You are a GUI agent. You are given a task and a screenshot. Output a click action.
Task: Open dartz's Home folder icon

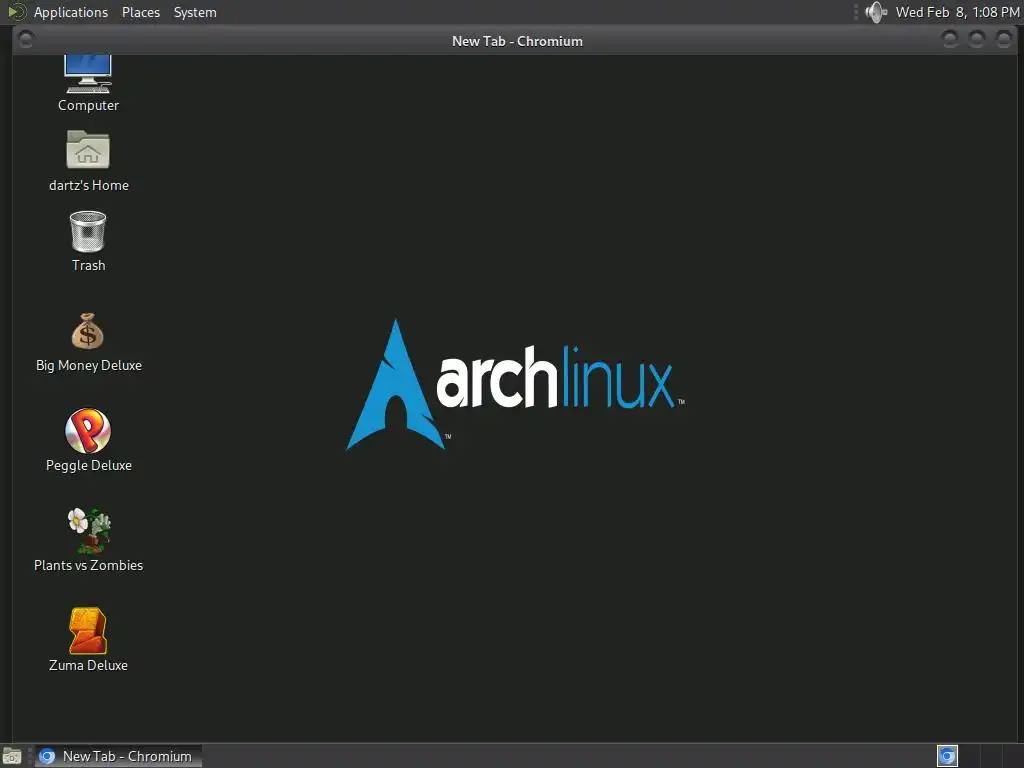coord(88,150)
